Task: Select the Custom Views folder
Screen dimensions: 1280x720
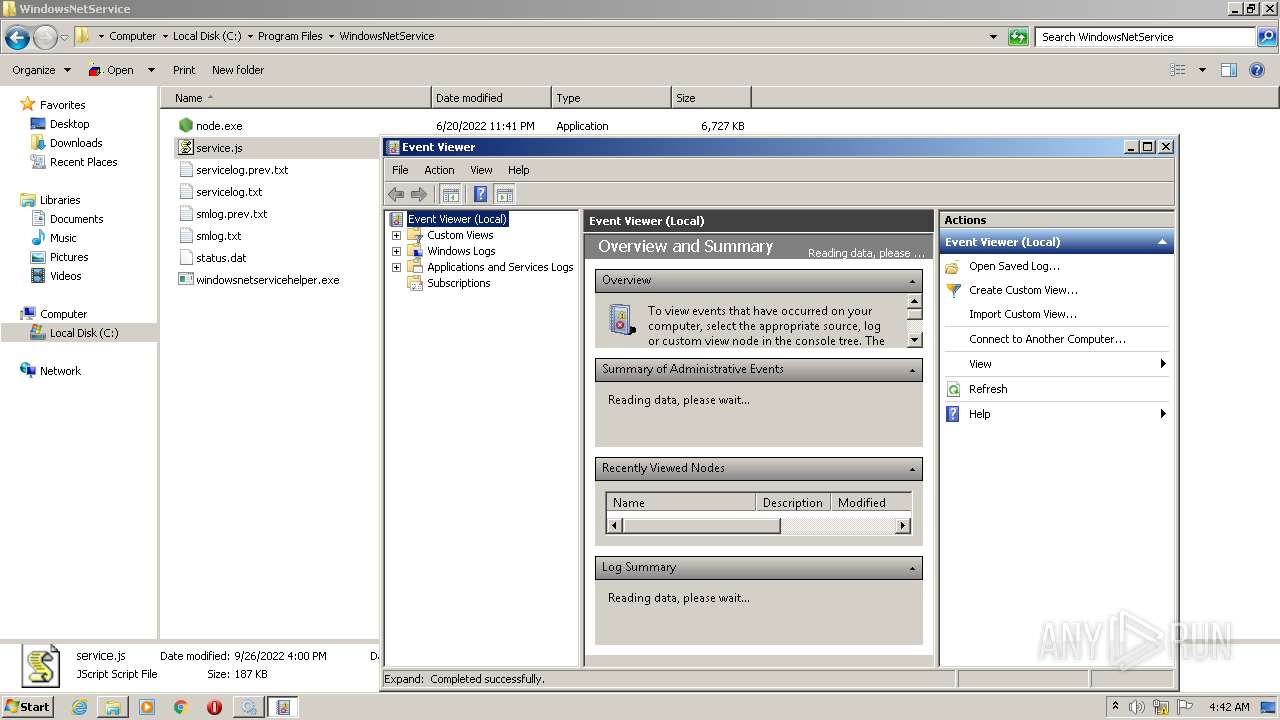Action: (460, 235)
